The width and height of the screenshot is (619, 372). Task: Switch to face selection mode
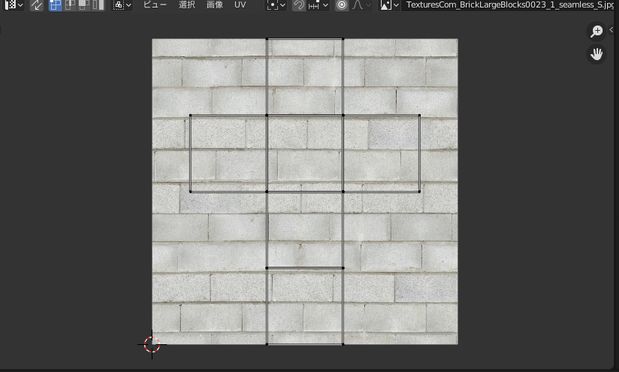pos(83,5)
